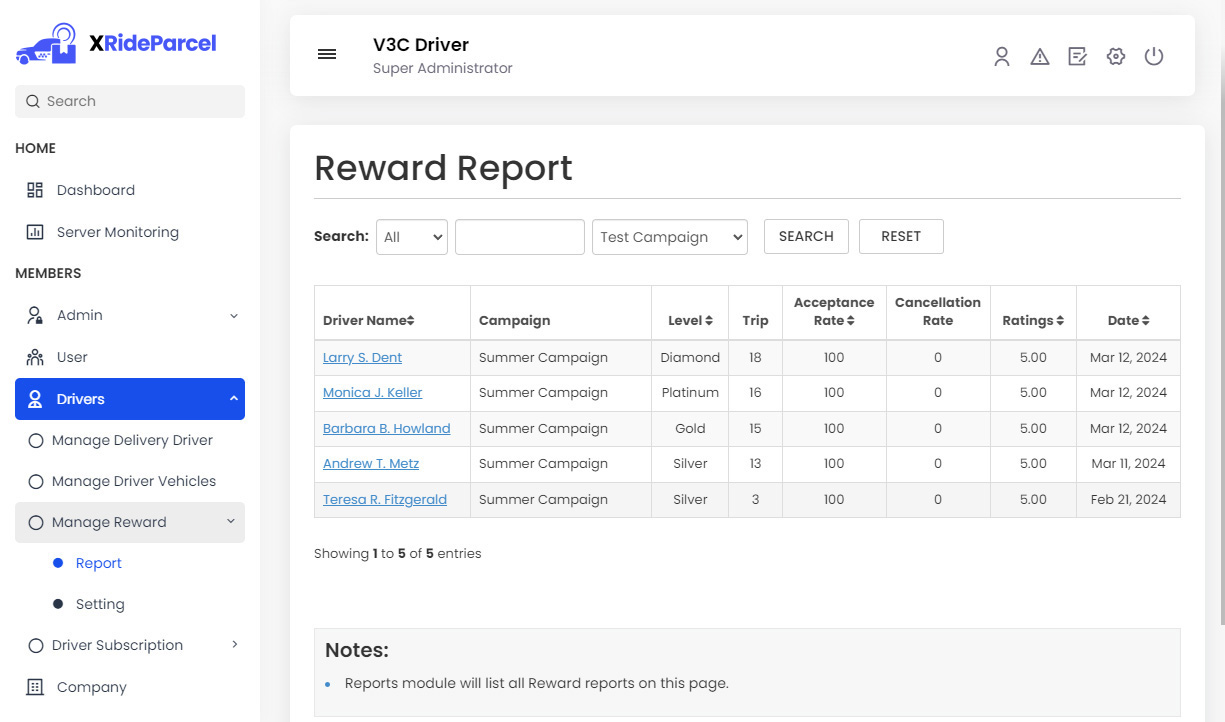Open the Test Campaign dropdown

click(x=669, y=237)
